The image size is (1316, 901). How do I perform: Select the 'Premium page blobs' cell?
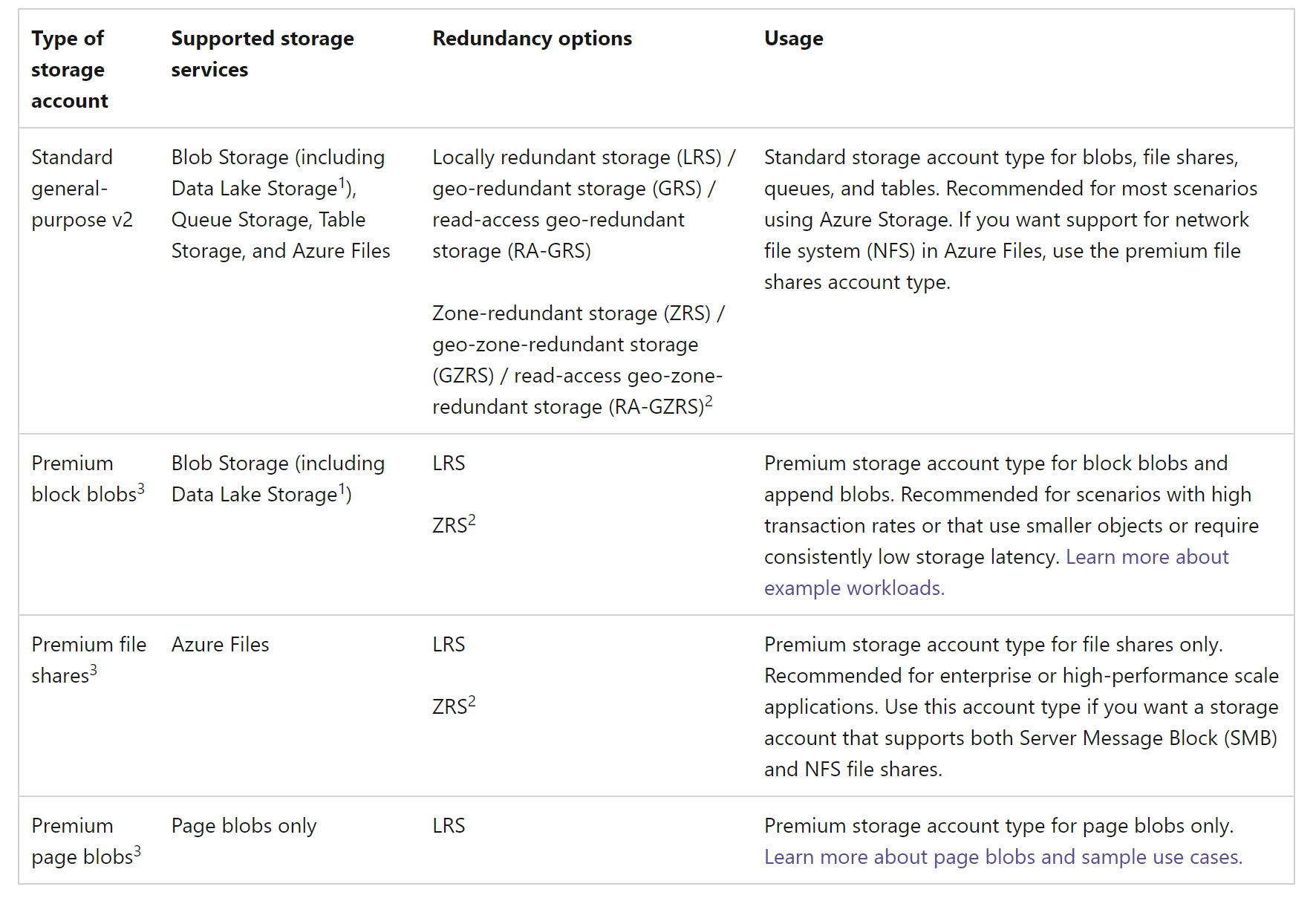(89, 842)
